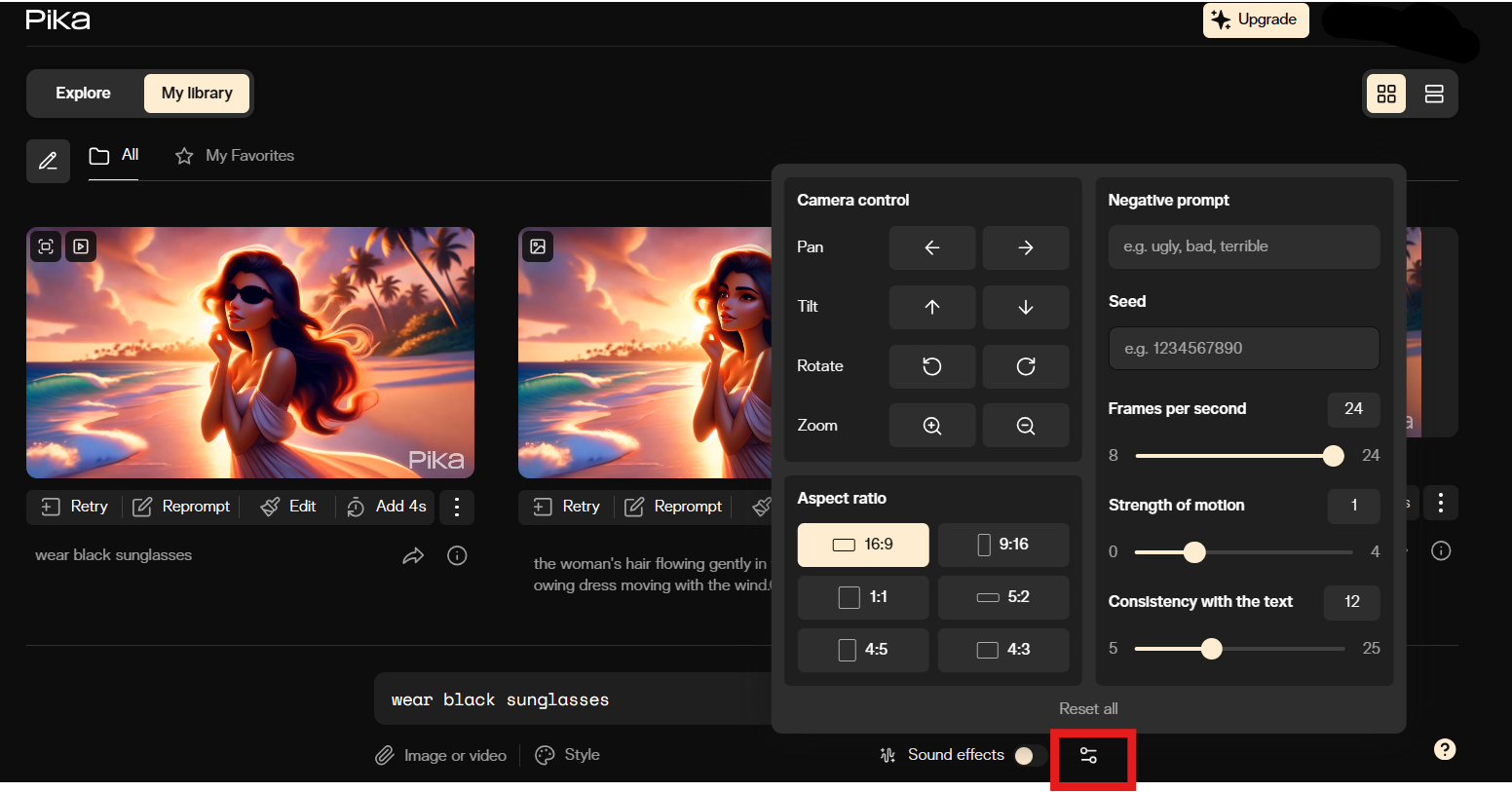This screenshot has height=792, width=1512.
Task: Choose the 1:1 aspect ratio
Action: pos(862,597)
